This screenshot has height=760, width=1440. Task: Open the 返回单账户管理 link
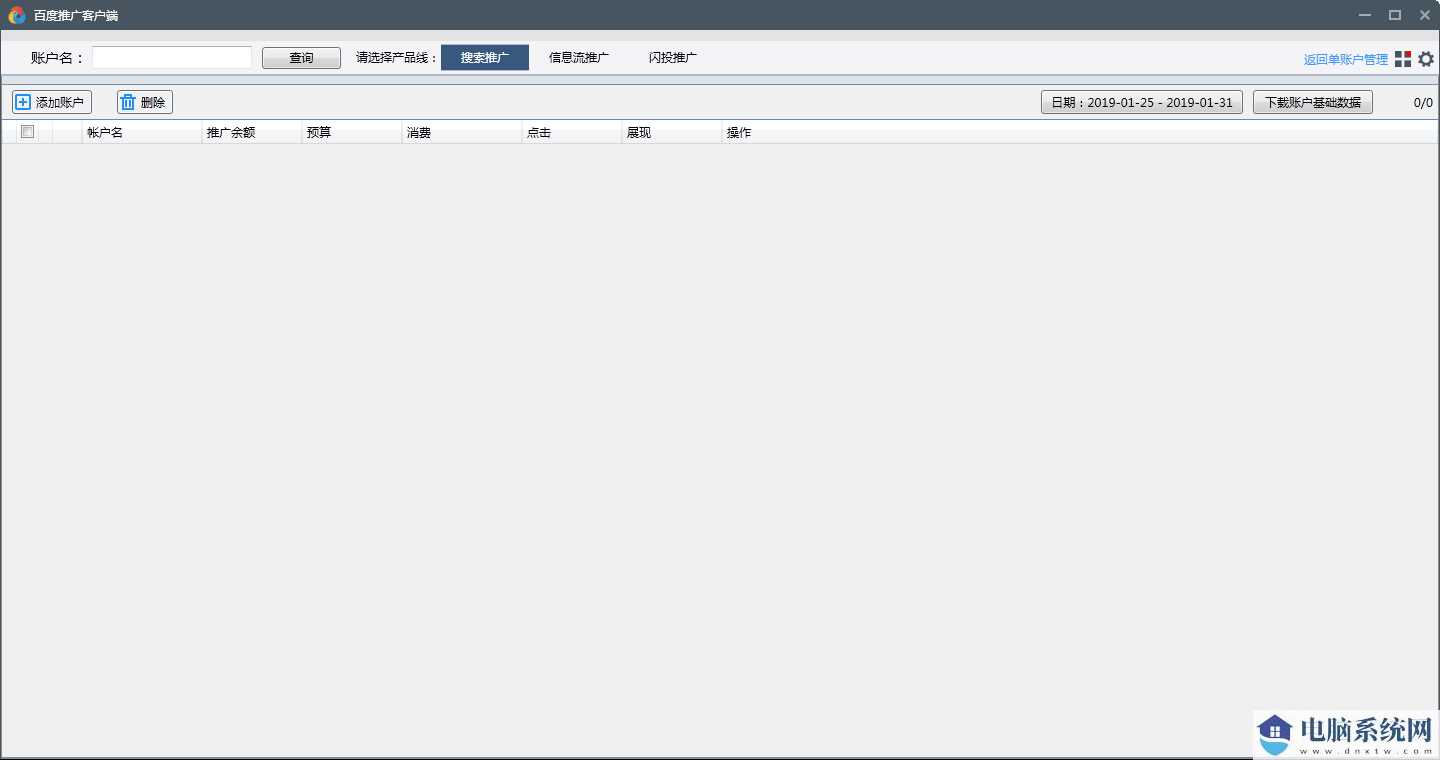(1346, 60)
